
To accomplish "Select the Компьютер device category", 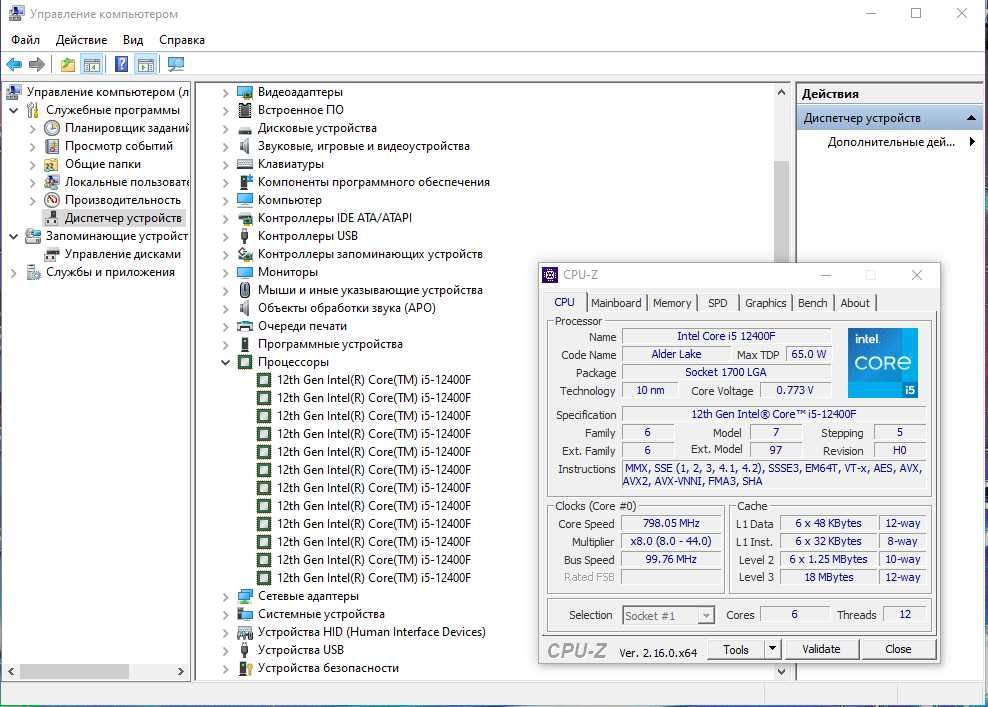I will 289,200.
